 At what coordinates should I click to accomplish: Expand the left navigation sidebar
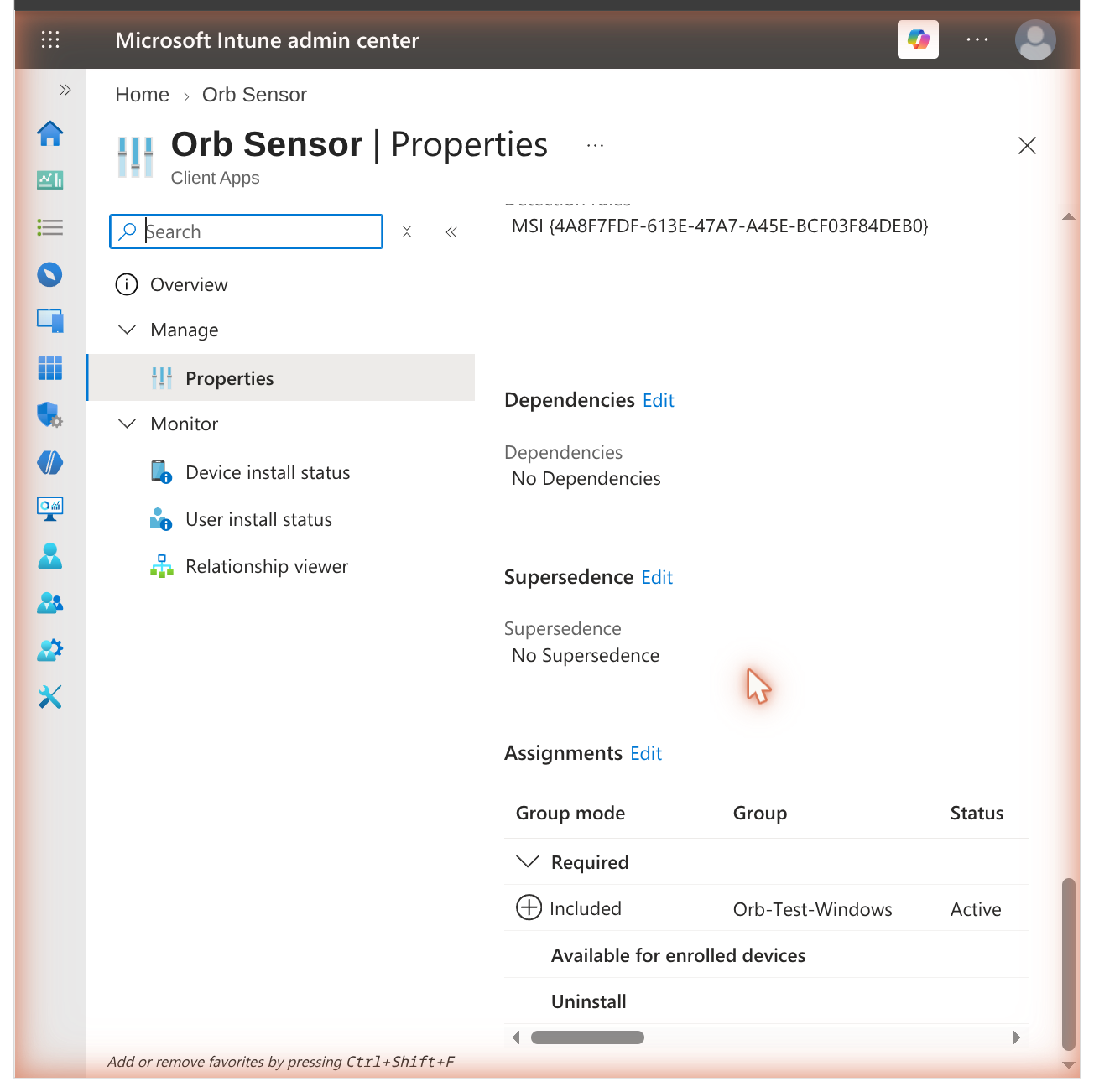(x=65, y=90)
